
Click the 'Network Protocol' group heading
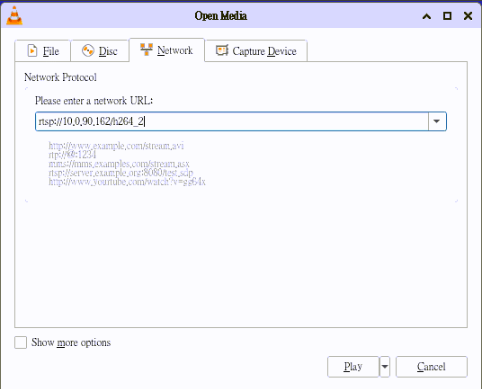click(60, 77)
